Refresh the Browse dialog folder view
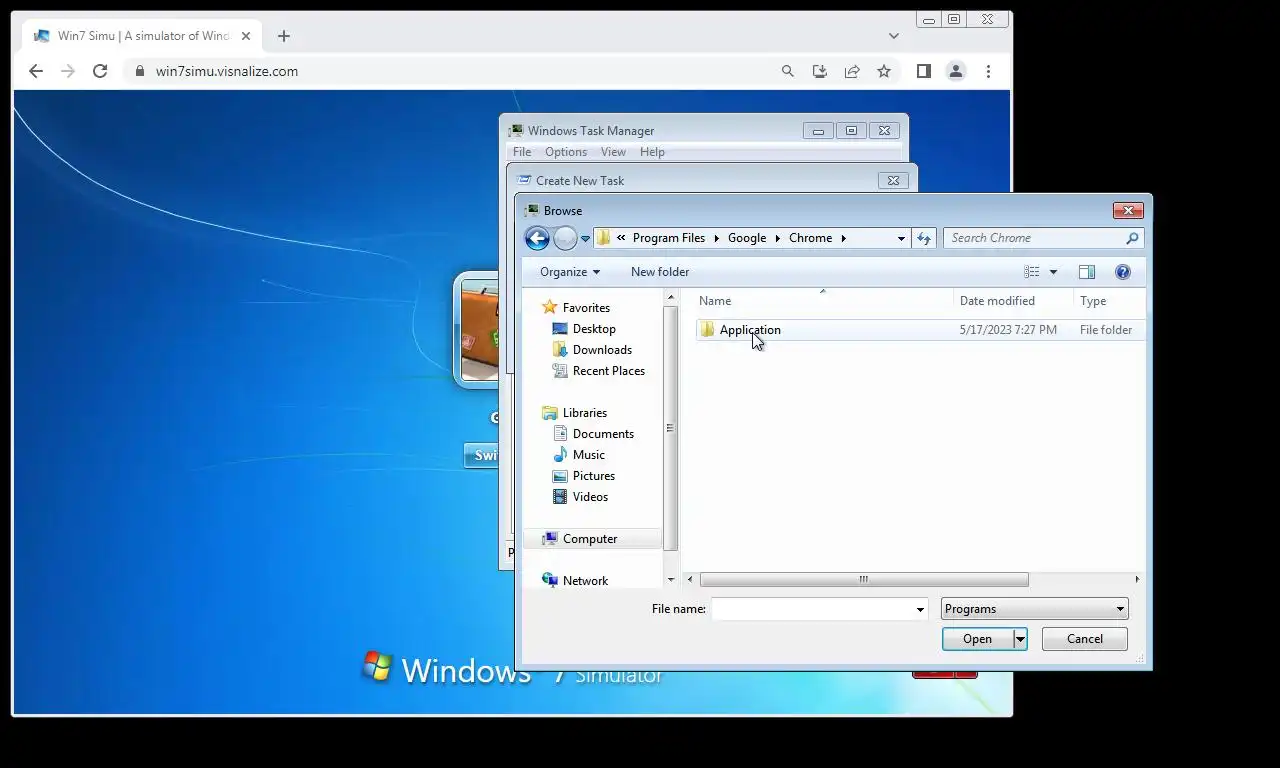Screen dimensions: 1280x768 [x=924, y=238]
